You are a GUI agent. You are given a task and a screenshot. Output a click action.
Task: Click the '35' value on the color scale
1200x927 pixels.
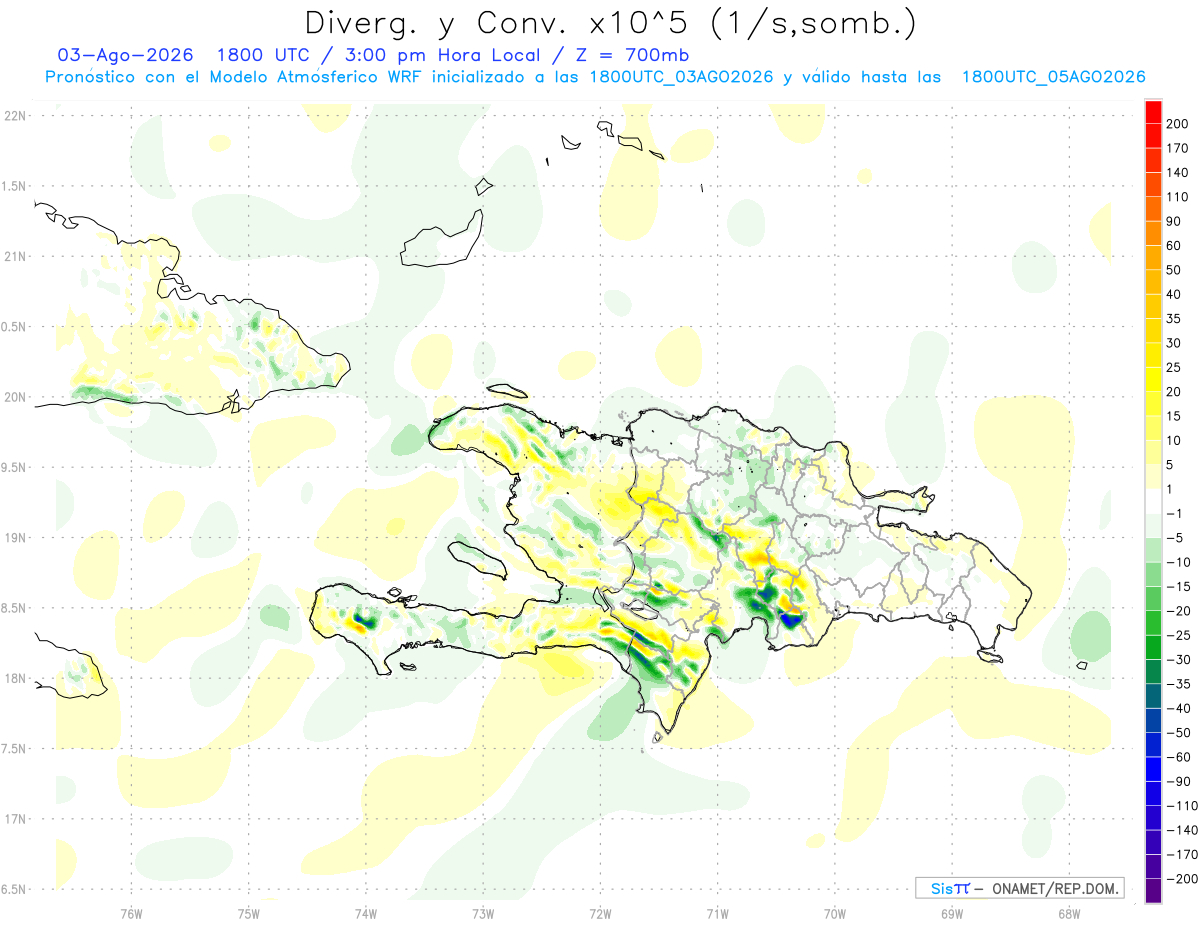1174,319
